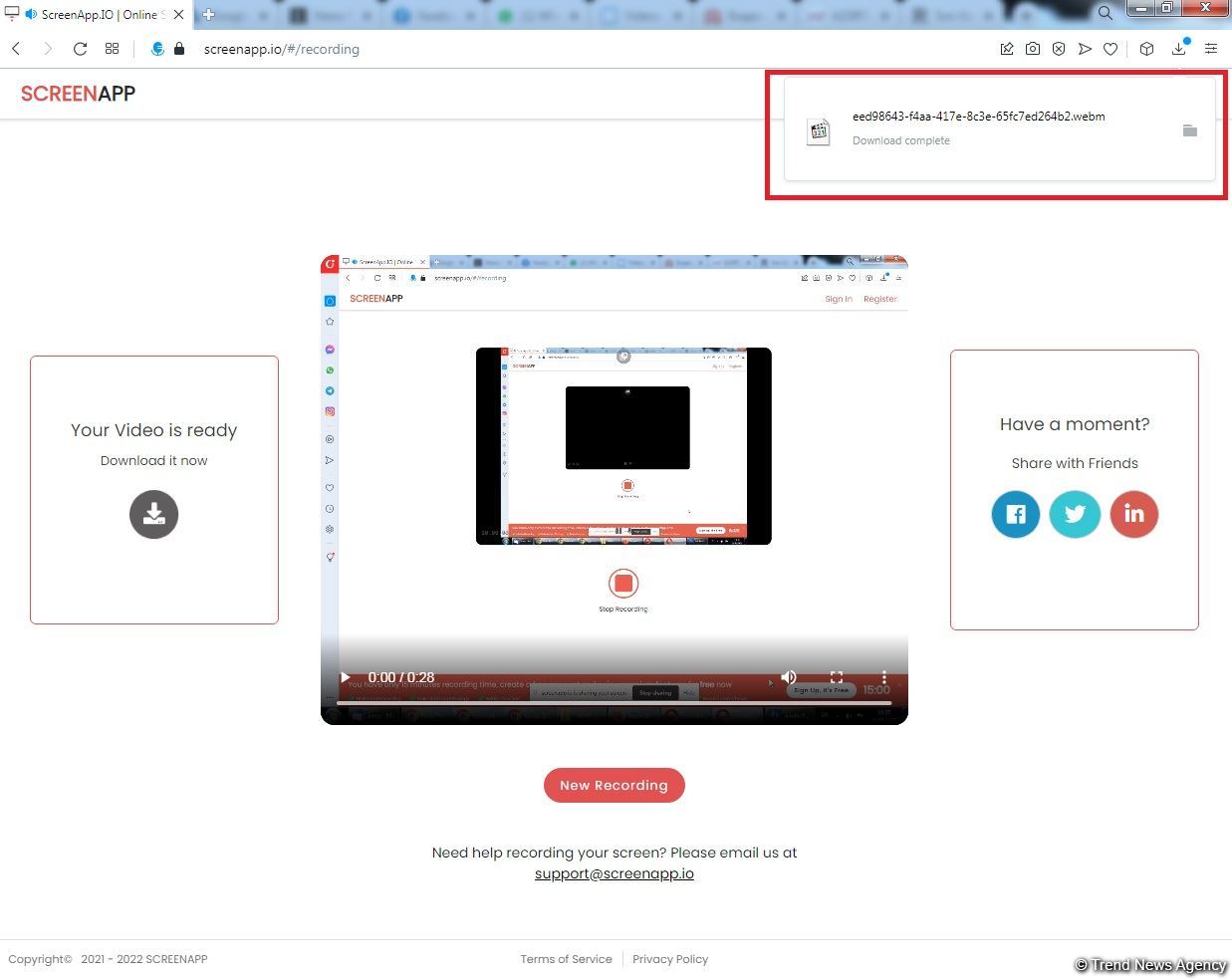Open the browser downloads icon
1232x979 pixels.
tap(1179, 48)
